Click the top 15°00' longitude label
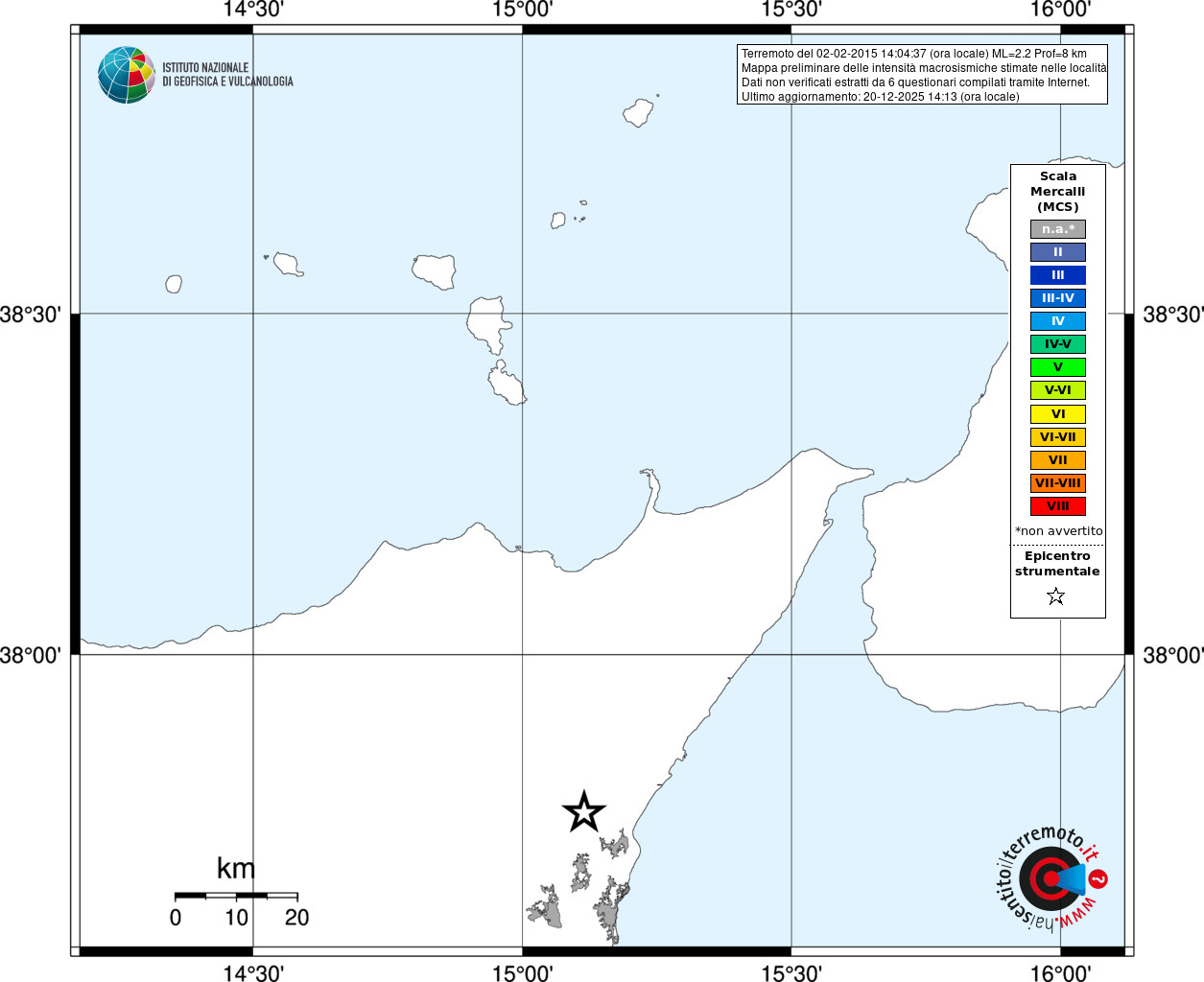Viewport: 1204px width, 982px height. point(523,10)
